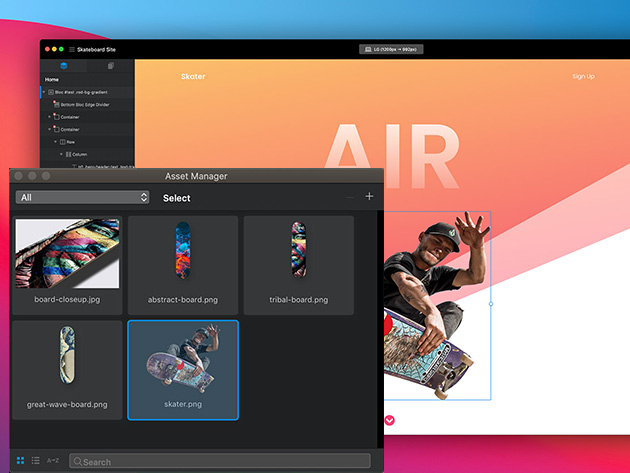This screenshot has height=473, width=630.
Task: Click the great-wave-board.png file name
Action: 67,405
